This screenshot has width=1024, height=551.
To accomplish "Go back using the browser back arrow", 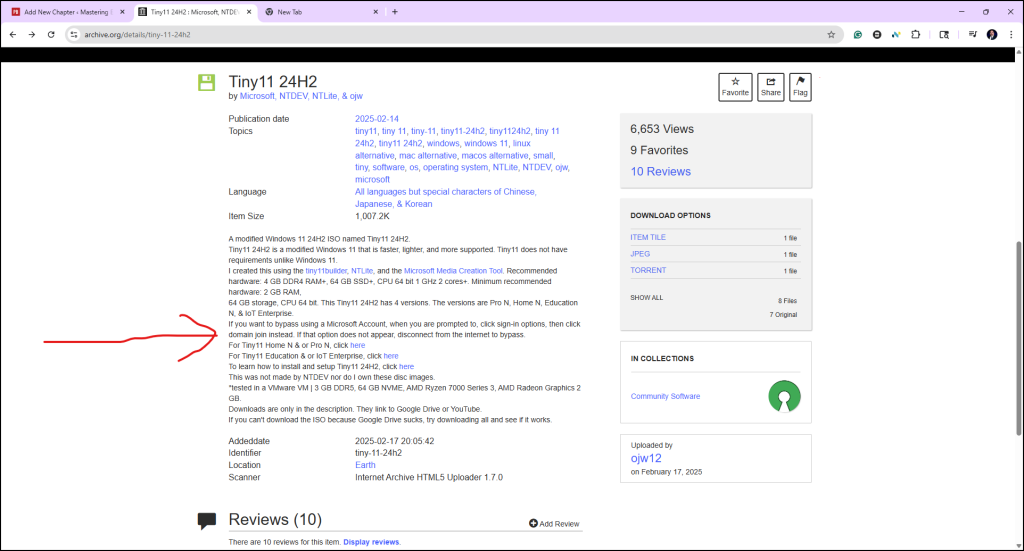I will (13, 35).
